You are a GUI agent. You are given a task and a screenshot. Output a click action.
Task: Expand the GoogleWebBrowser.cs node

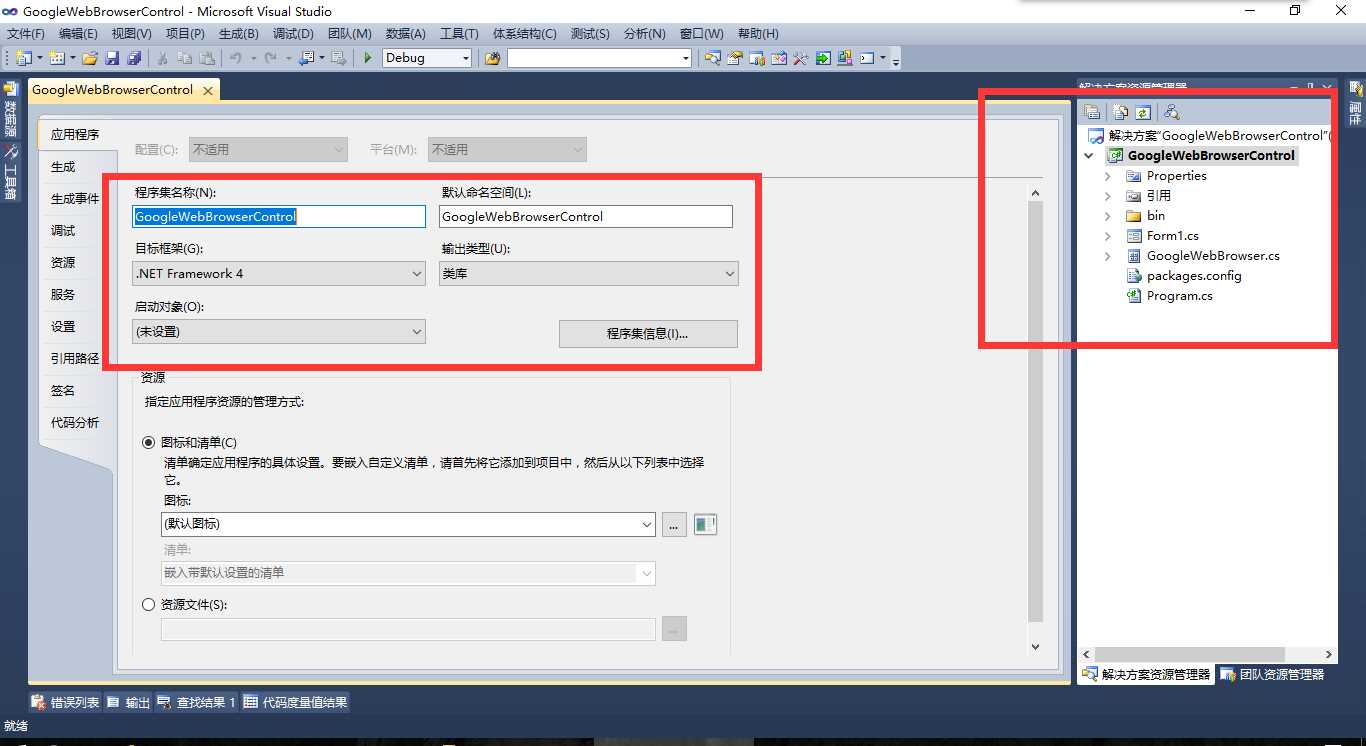1108,256
